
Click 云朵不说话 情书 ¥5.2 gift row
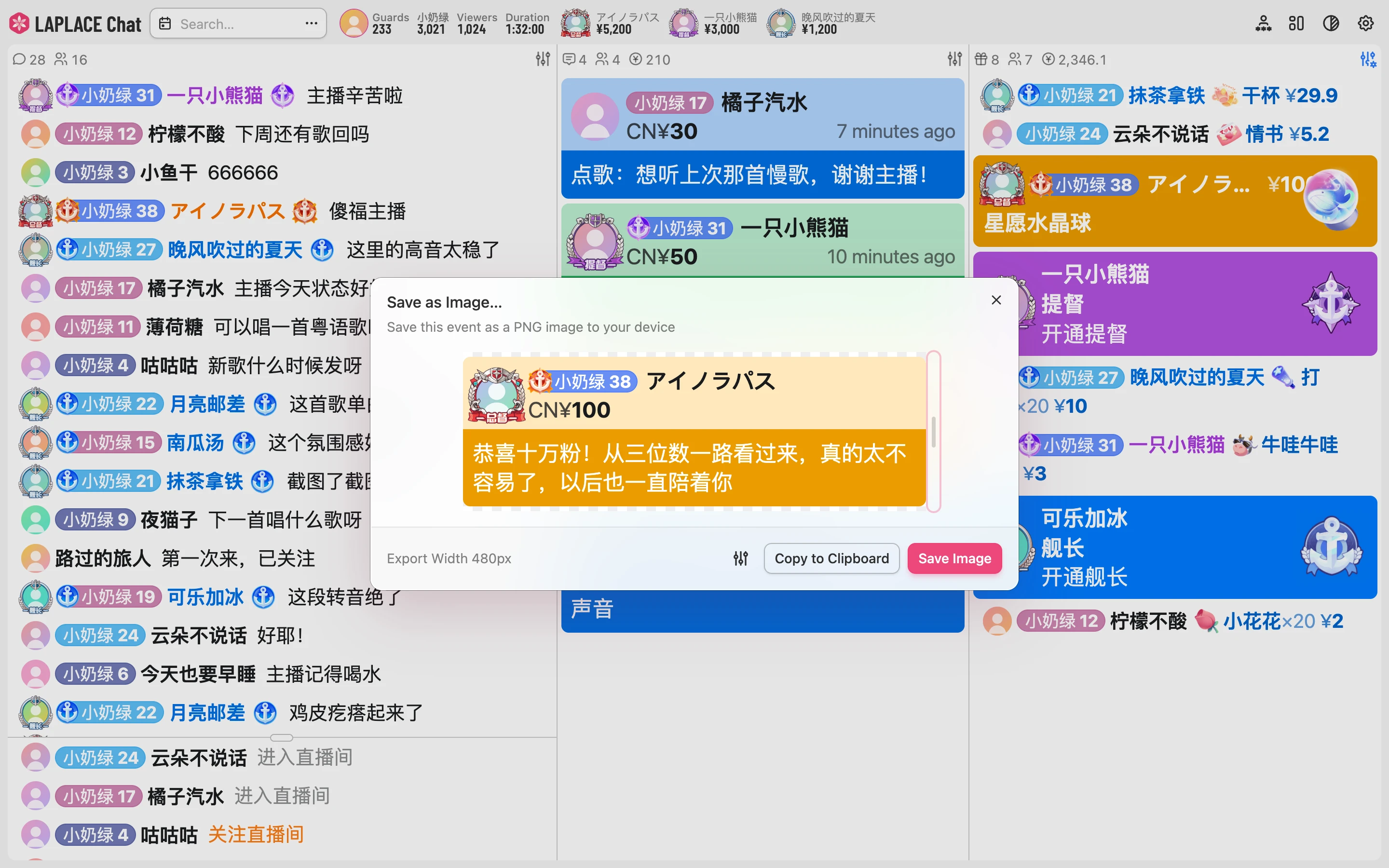[x=1175, y=135]
